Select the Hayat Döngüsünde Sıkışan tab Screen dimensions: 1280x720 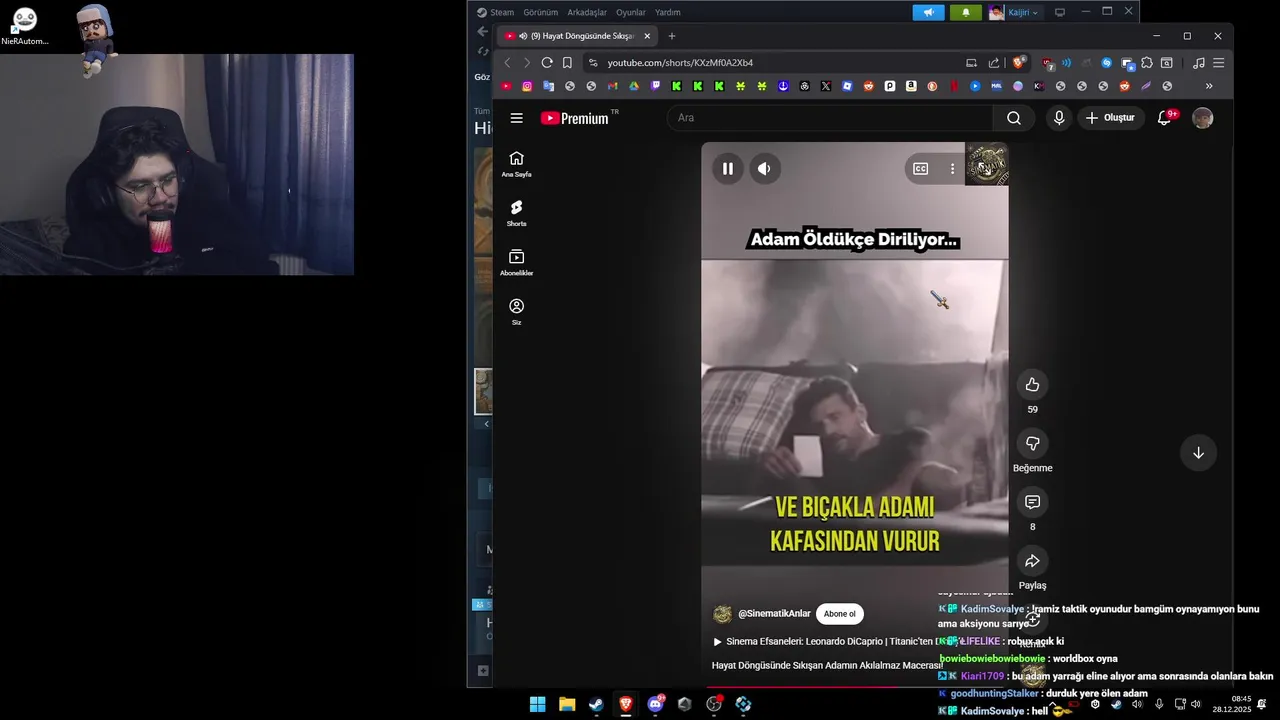pos(579,36)
